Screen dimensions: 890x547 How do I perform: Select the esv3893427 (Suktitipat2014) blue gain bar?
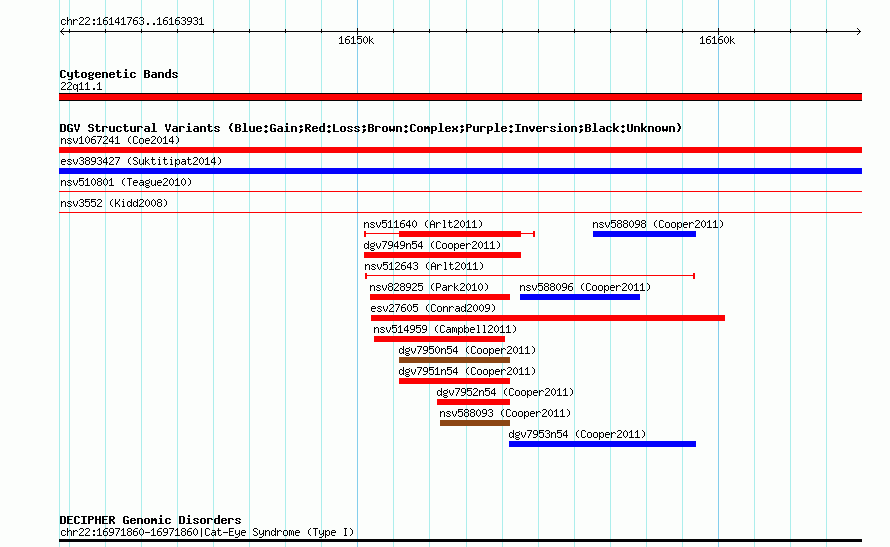460,171
